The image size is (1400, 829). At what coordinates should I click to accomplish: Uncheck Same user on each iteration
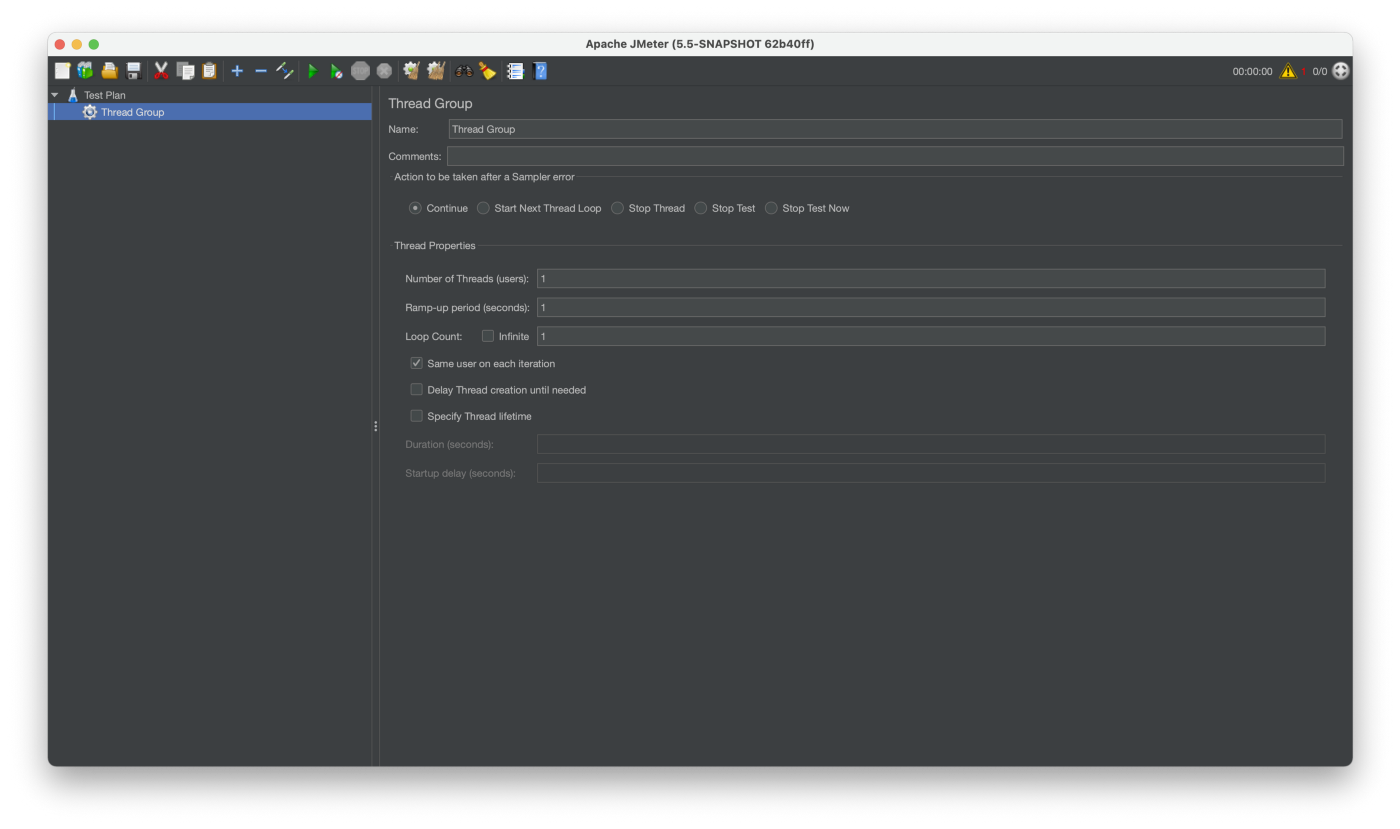(417, 363)
